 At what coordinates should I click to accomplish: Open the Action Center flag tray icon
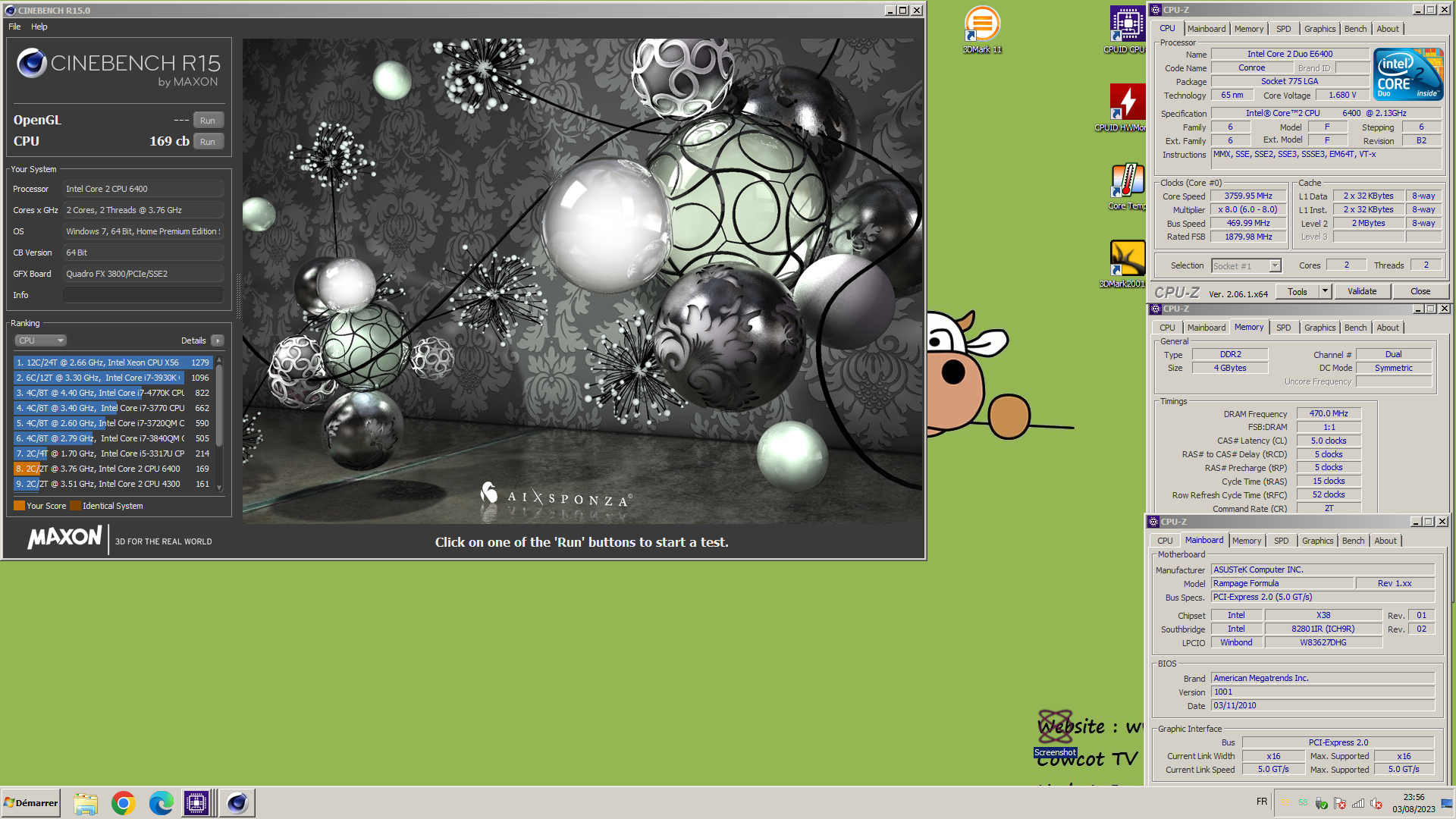pyautogui.click(x=1340, y=803)
